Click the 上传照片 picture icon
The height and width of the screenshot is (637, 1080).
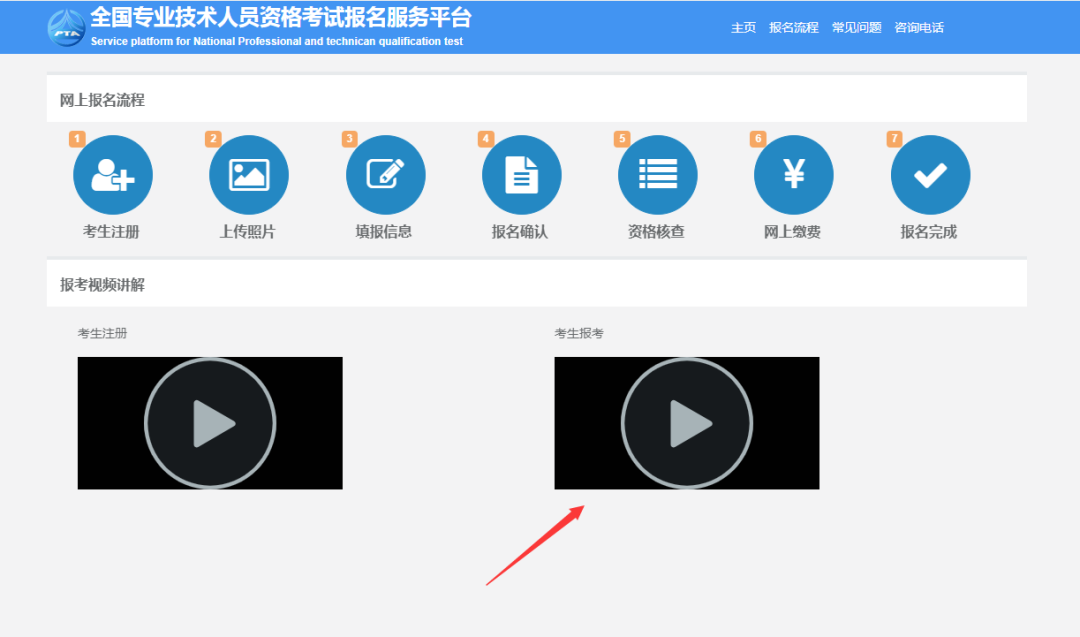click(249, 175)
